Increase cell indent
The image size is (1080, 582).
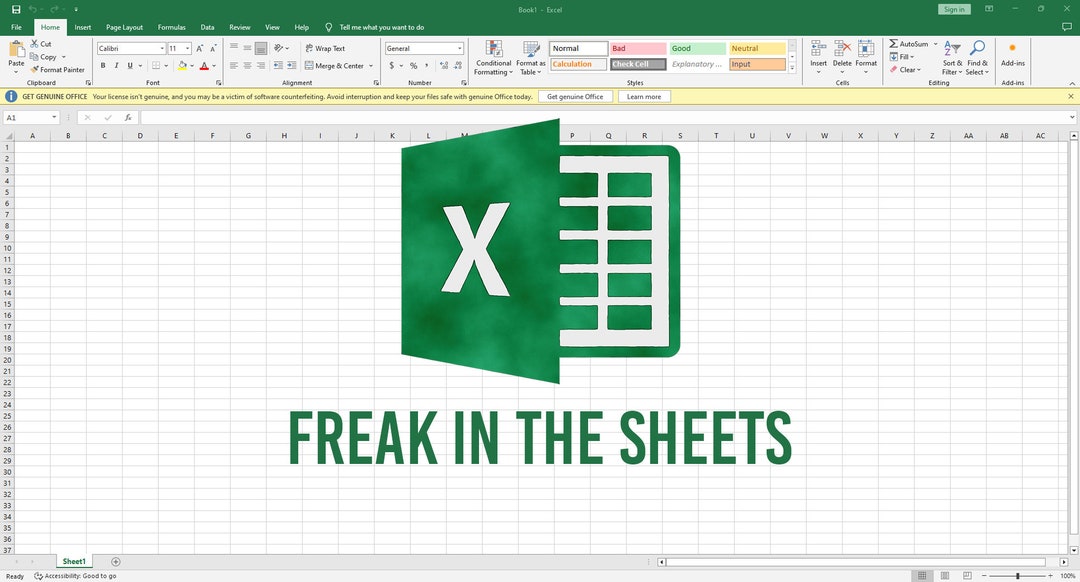pos(291,65)
